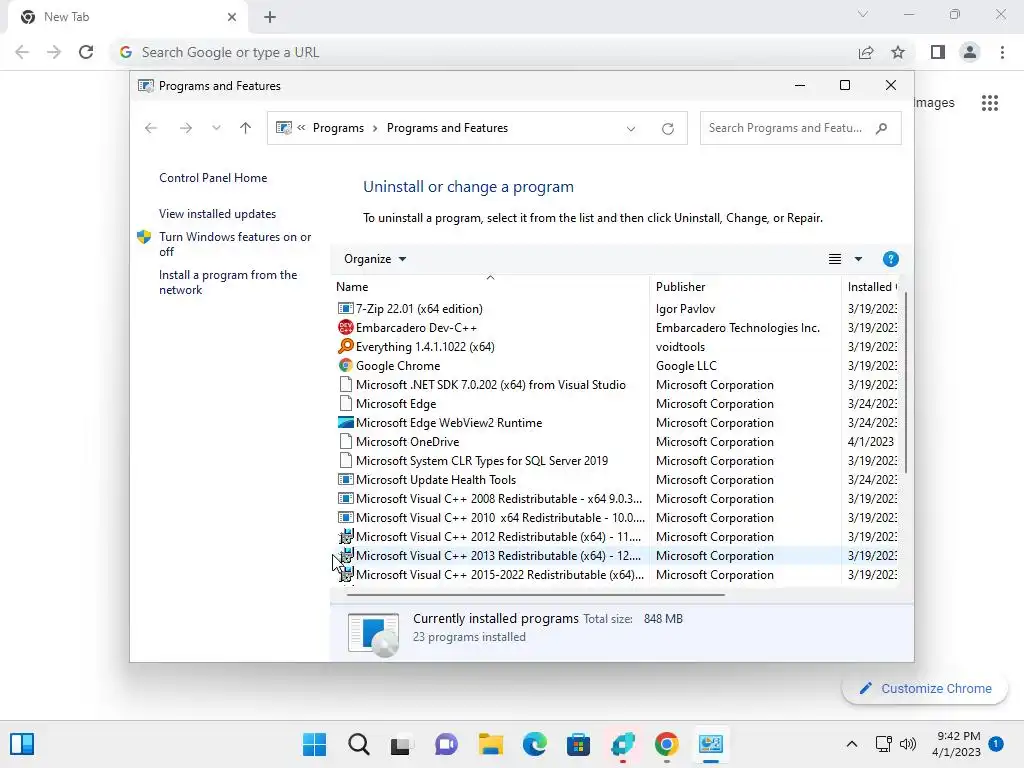Screen dimensions: 1024x768
Task: Bookmark this tab with star icon
Action: [x=898, y=52]
